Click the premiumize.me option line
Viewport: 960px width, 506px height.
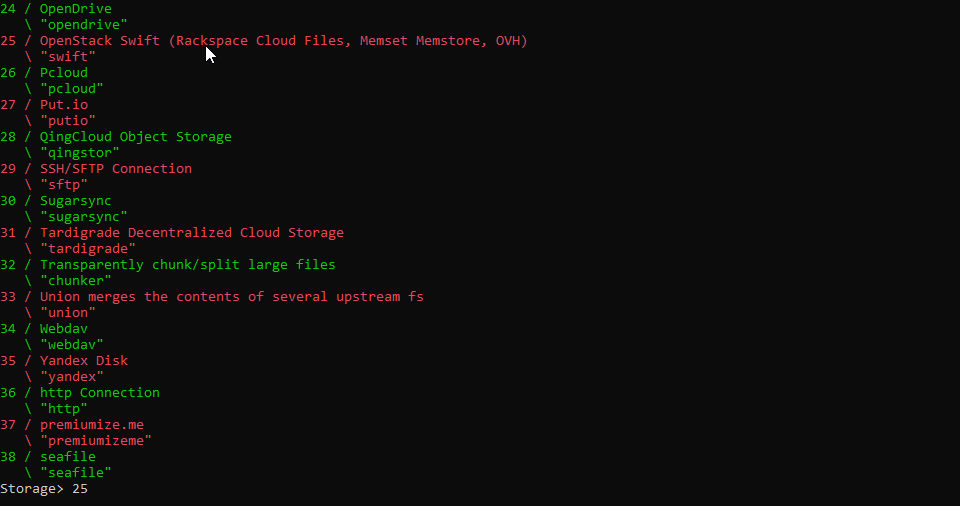(91, 425)
